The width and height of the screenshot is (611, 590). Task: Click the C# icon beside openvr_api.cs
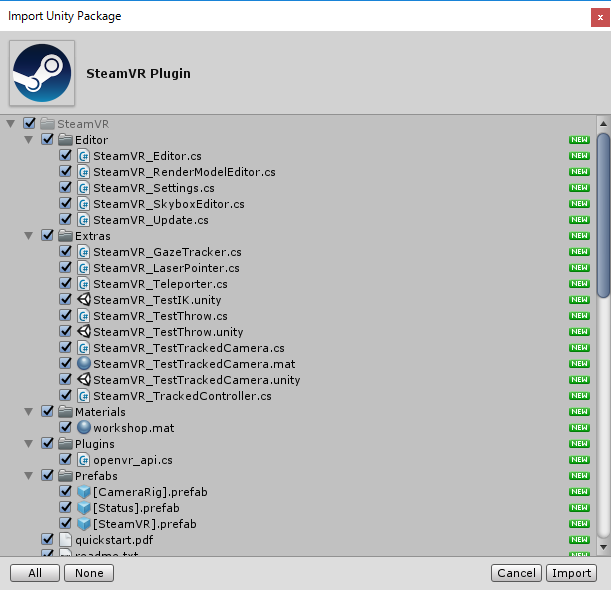[x=83, y=459]
